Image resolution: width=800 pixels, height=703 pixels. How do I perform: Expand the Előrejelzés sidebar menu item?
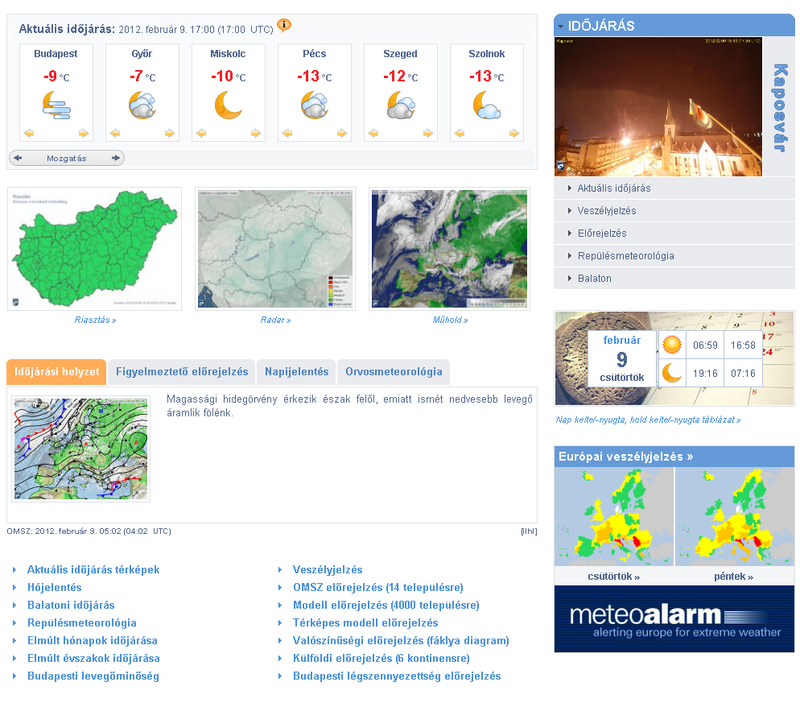(x=602, y=233)
